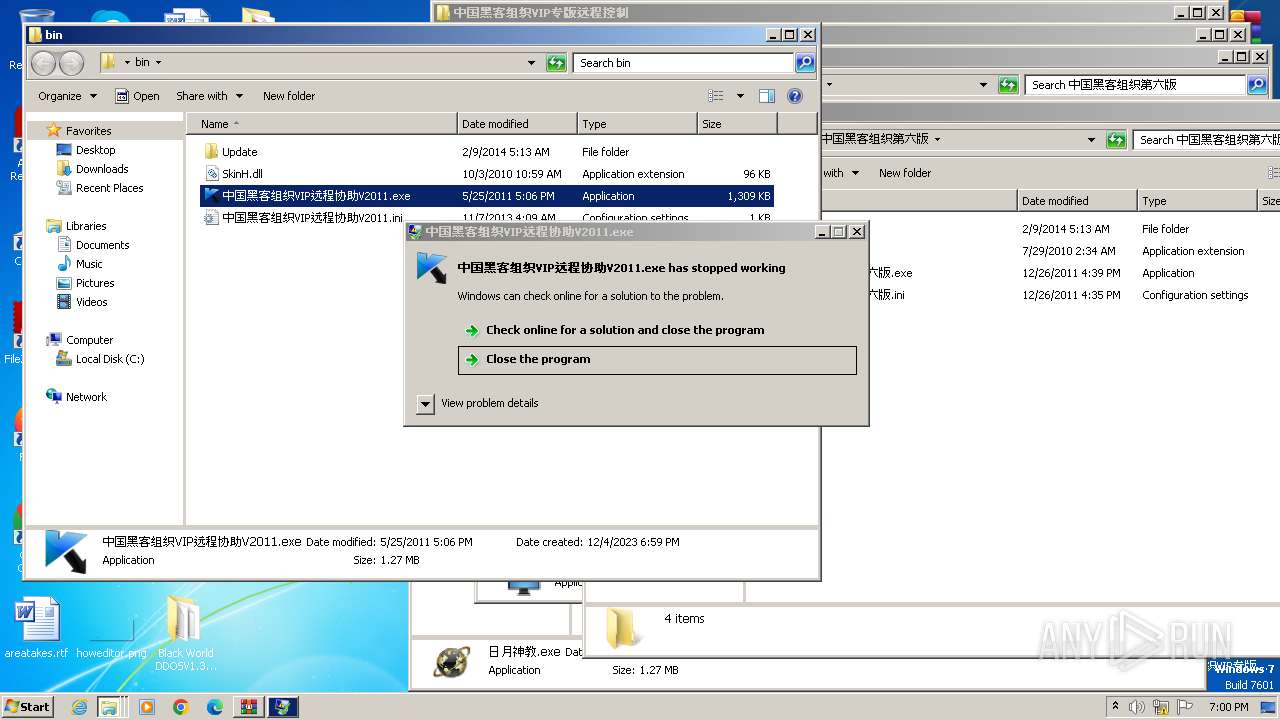Choose Check online for a solution

coord(625,330)
